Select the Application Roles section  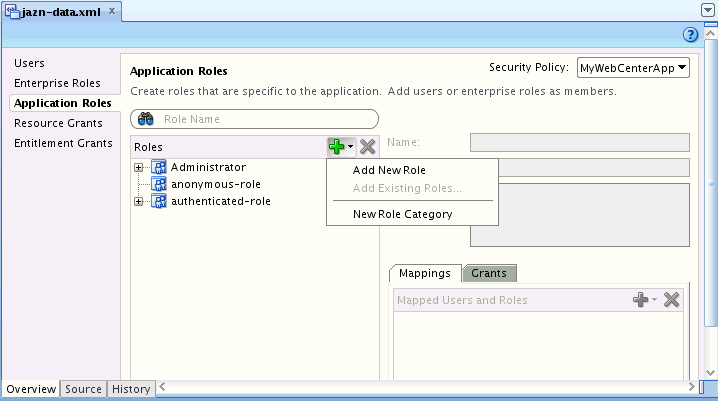click(63, 103)
